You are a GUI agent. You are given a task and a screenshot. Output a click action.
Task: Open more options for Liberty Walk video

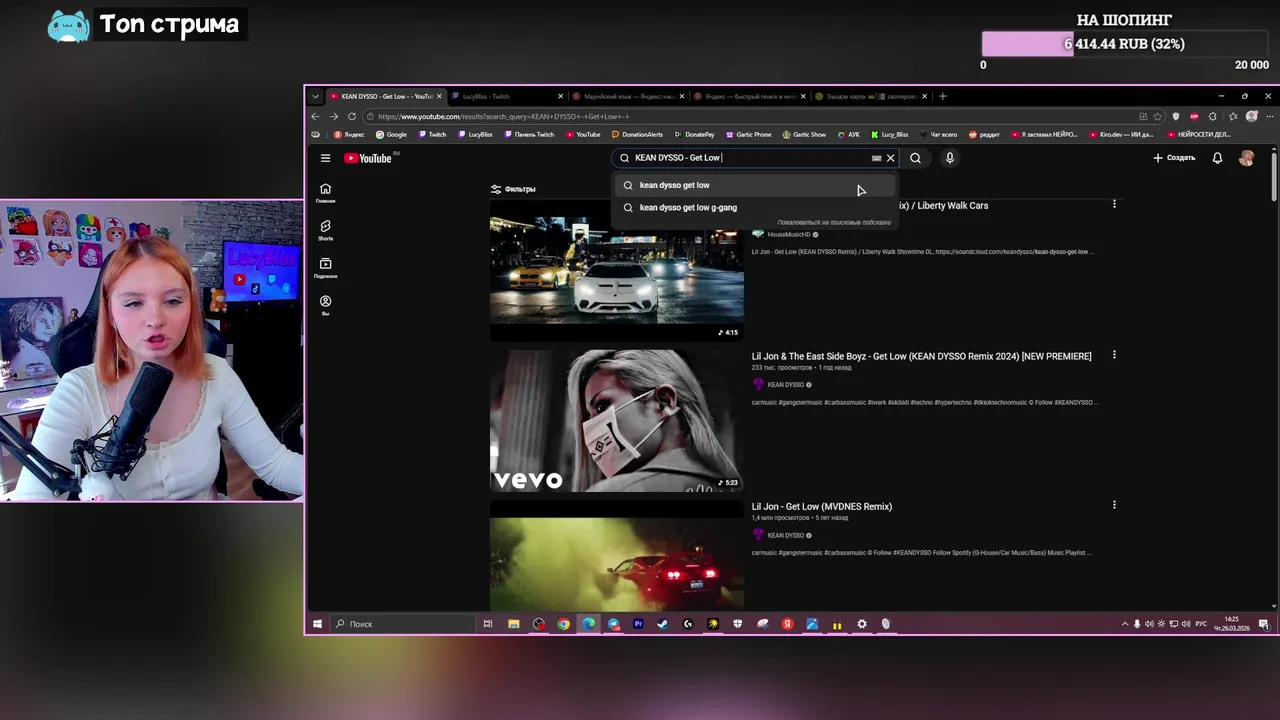(x=1114, y=204)
